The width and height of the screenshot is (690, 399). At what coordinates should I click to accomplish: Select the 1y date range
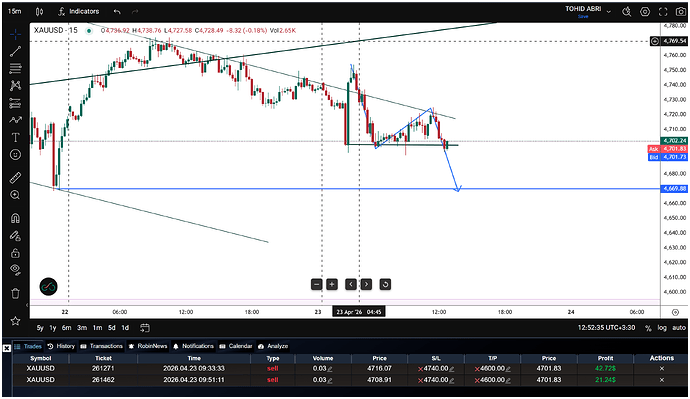53,328
